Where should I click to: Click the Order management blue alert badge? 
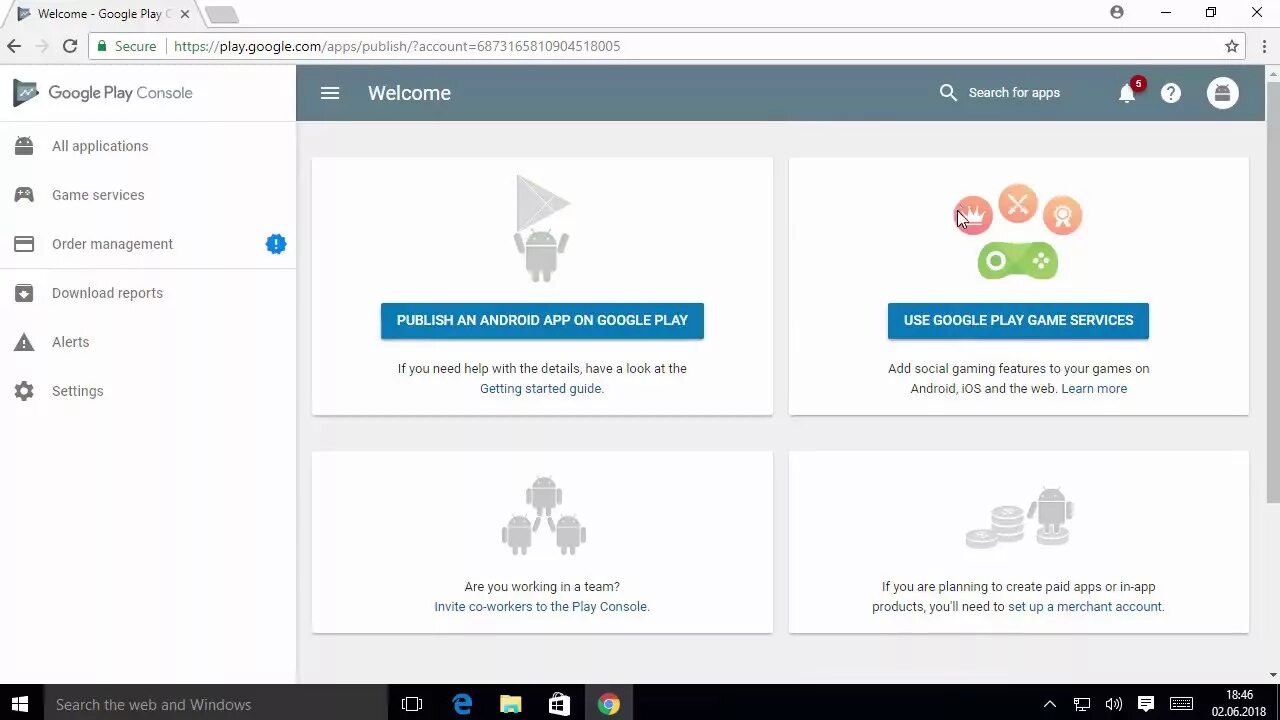click(276, 244)
